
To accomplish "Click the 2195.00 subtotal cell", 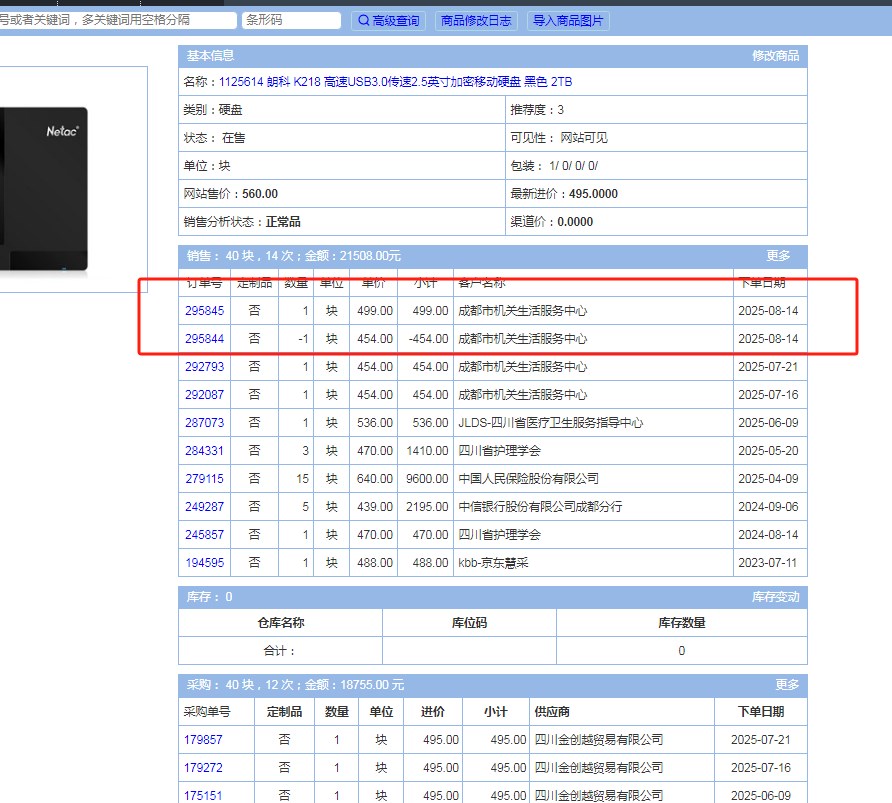I will pos(427,507).
